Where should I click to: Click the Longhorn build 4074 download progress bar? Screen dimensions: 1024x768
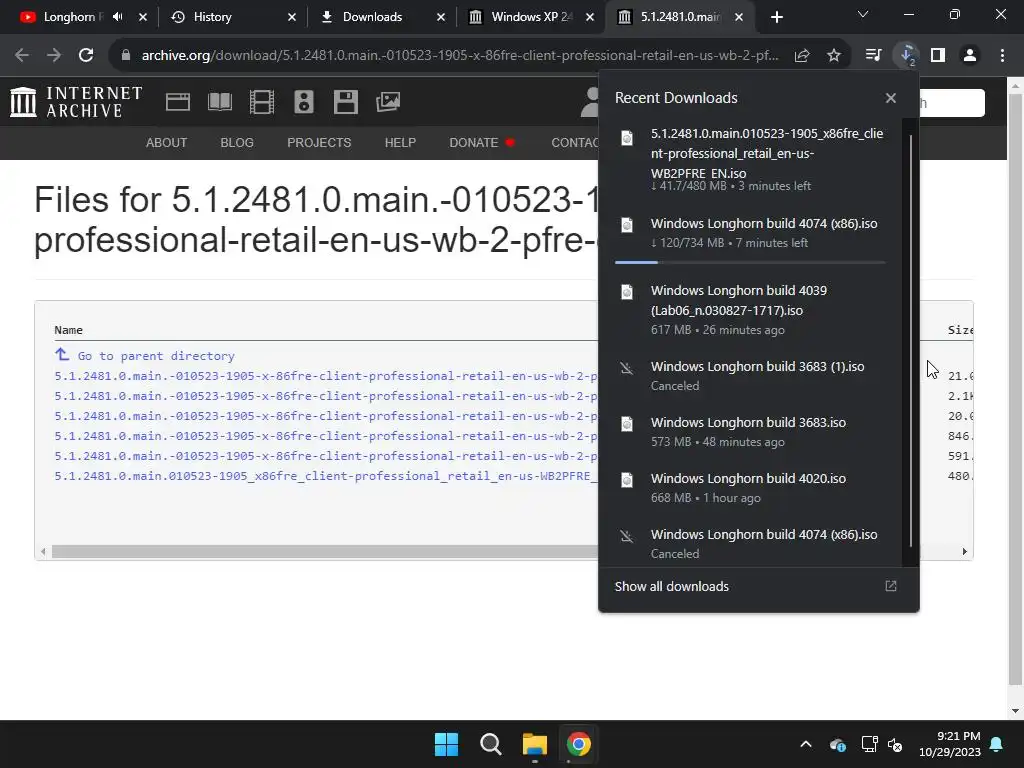750,262
